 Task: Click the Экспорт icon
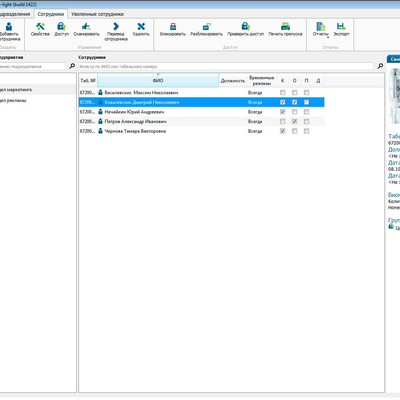[341, 26]
